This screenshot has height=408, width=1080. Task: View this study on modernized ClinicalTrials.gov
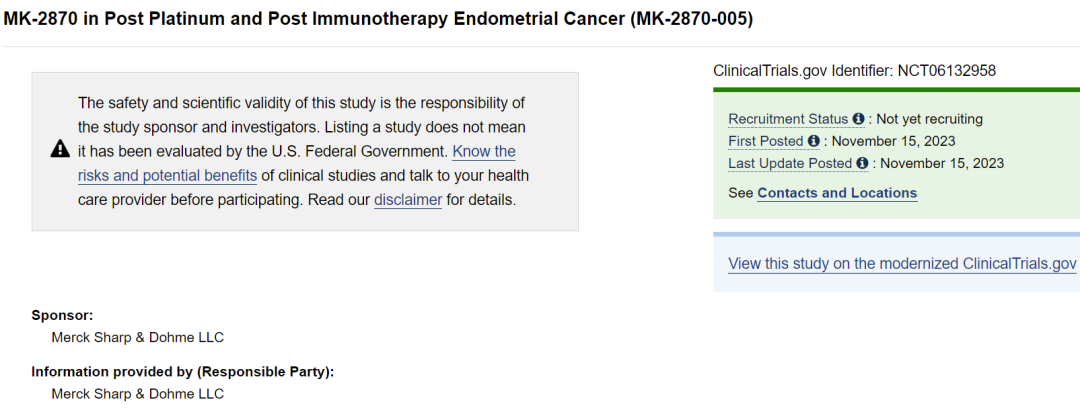click(x=902, y=263)
